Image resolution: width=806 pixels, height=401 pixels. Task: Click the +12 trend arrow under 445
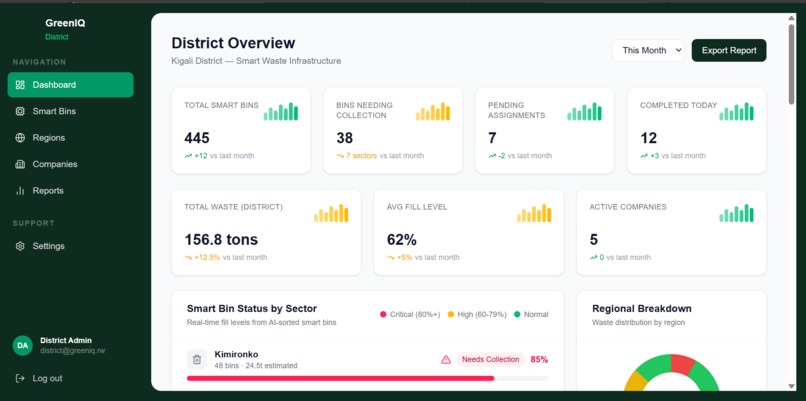[188, 156]
